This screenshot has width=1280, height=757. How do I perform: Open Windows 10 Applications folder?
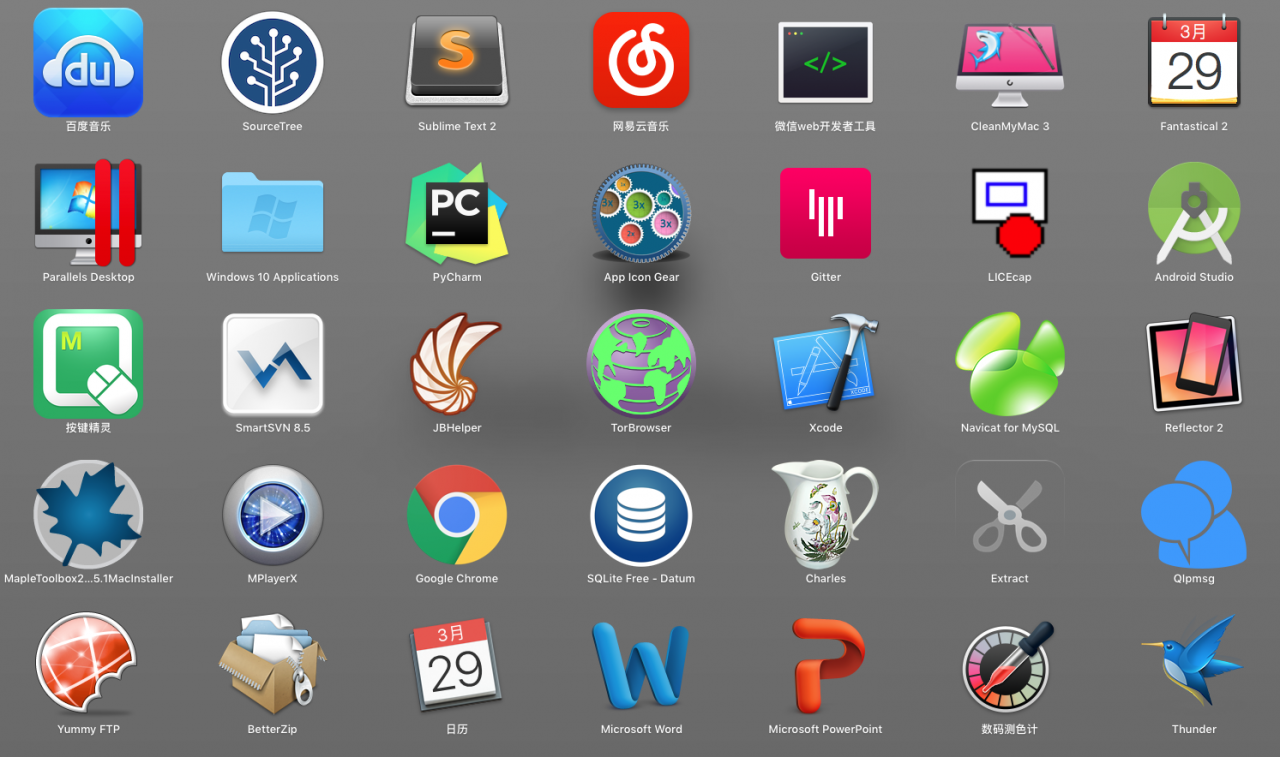pos(272,212)
